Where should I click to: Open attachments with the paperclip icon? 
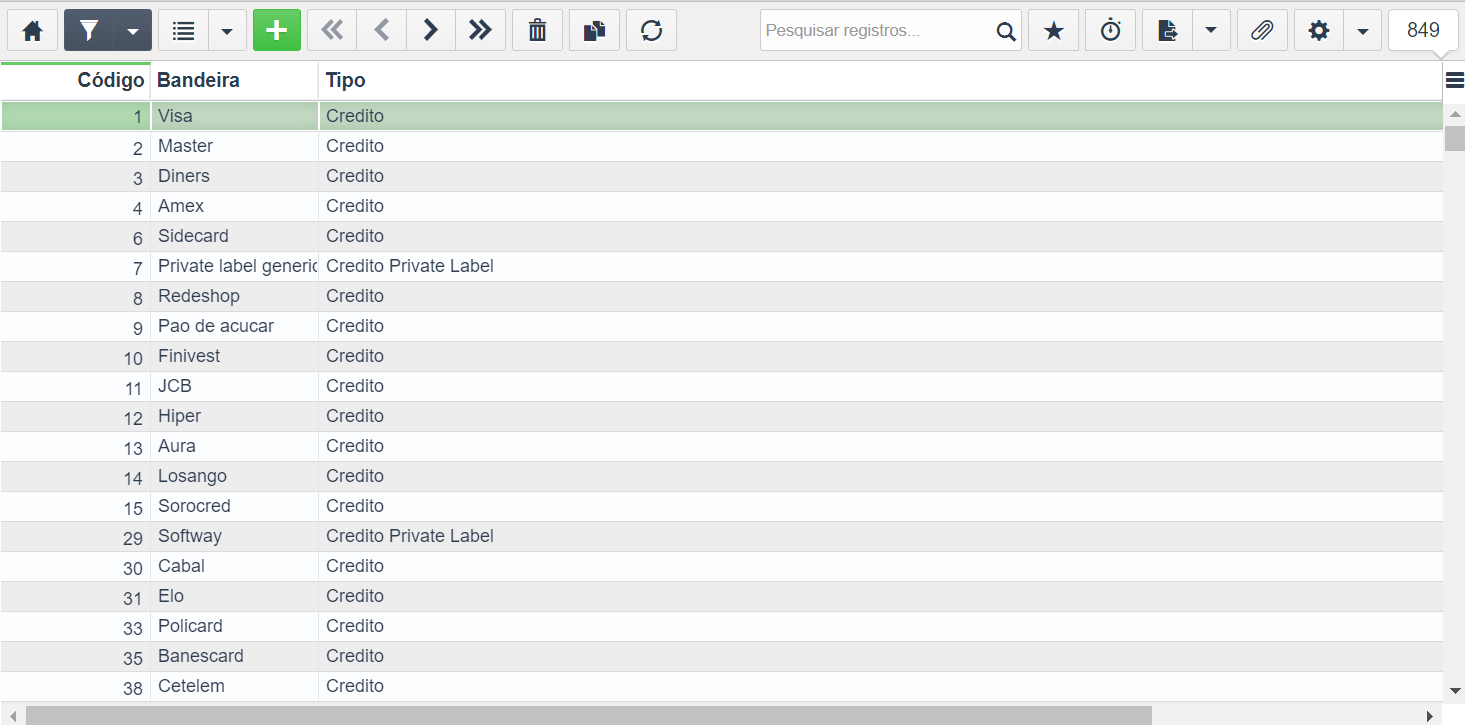[1262, 30]
